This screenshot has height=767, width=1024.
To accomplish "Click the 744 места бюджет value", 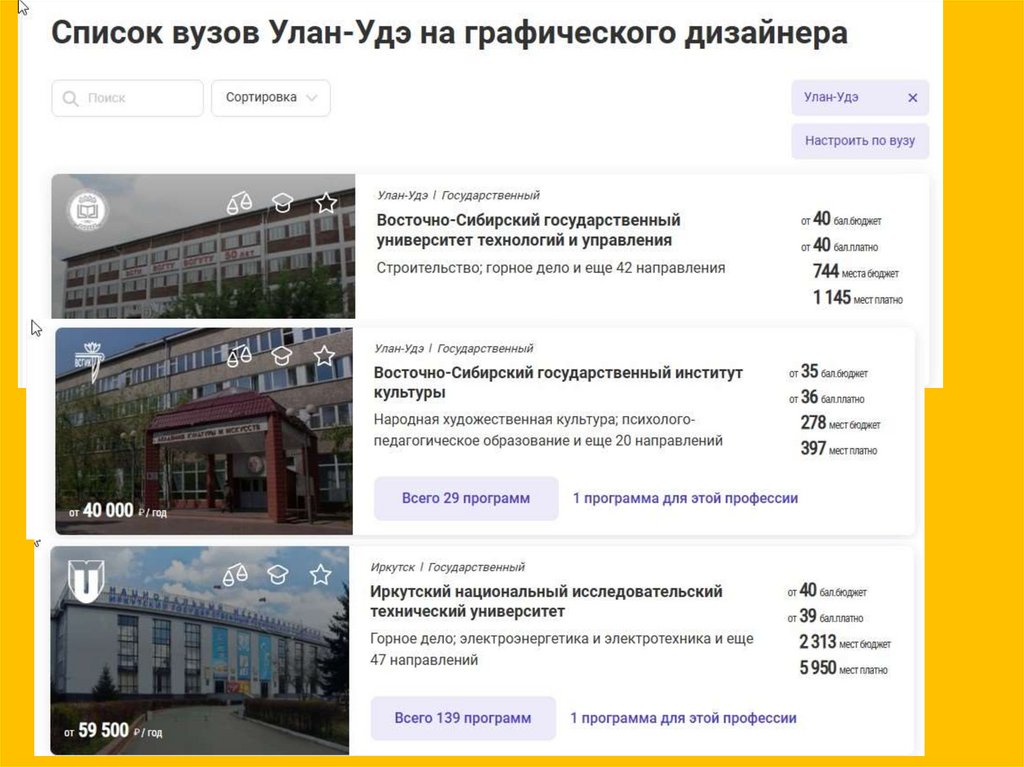I will coord(856,272).
